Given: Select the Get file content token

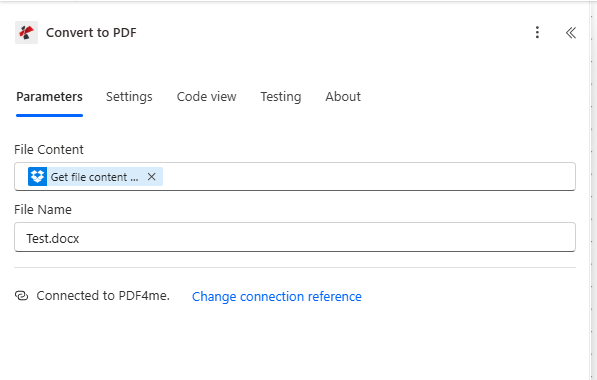Looking at the screenshot, I should click(x=94, y=177).
